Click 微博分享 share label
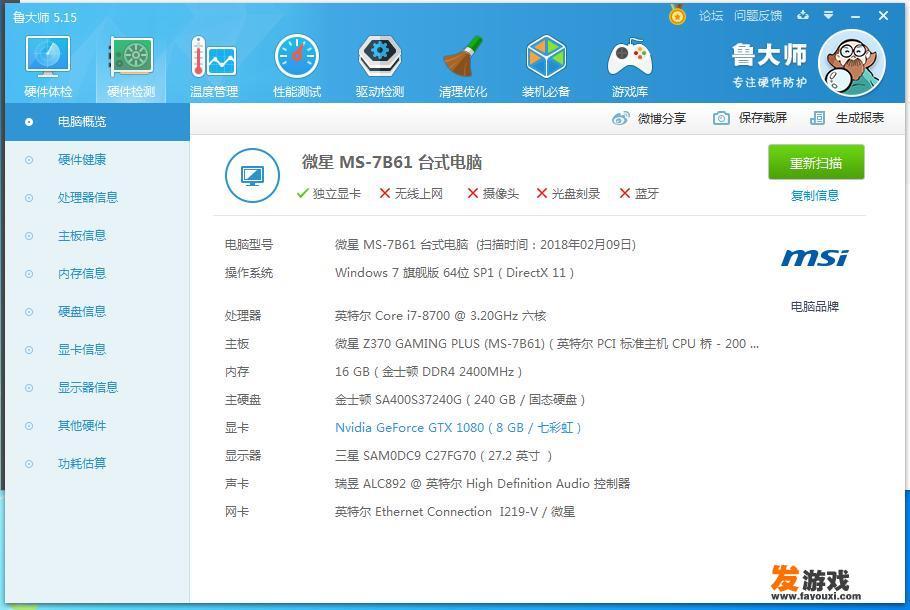Viewport: 910px width, 610px height. coord(662,118)
